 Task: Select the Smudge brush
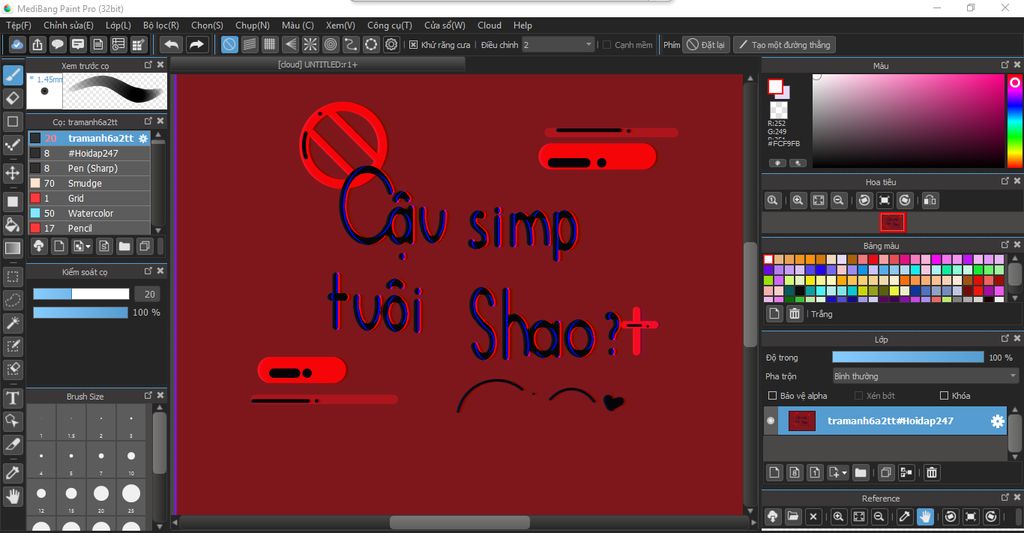point(89,183)
